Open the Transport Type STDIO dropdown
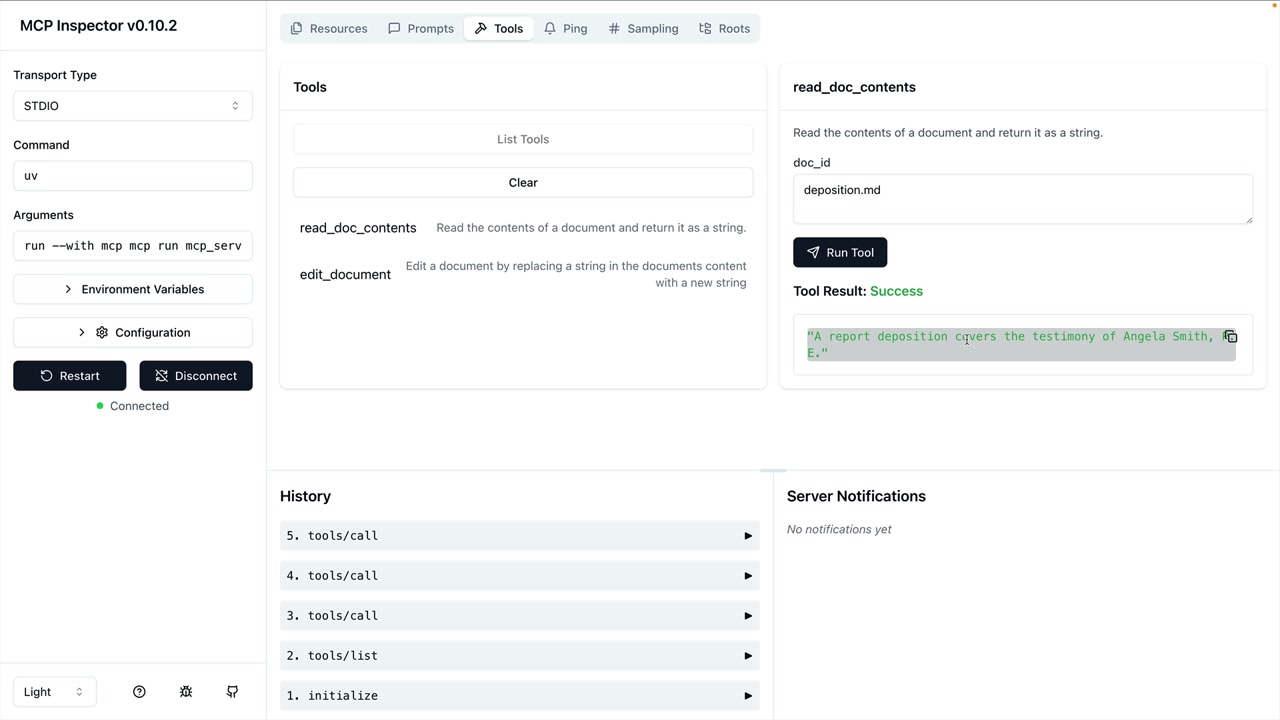The image size is (1280, 720). [x=132, y=106]
